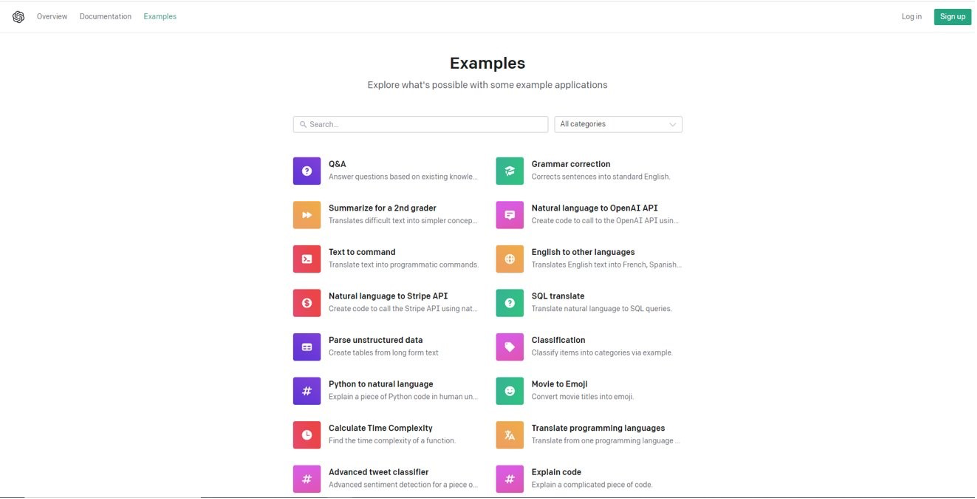Open the SQL translate example title

click(558, 296)
